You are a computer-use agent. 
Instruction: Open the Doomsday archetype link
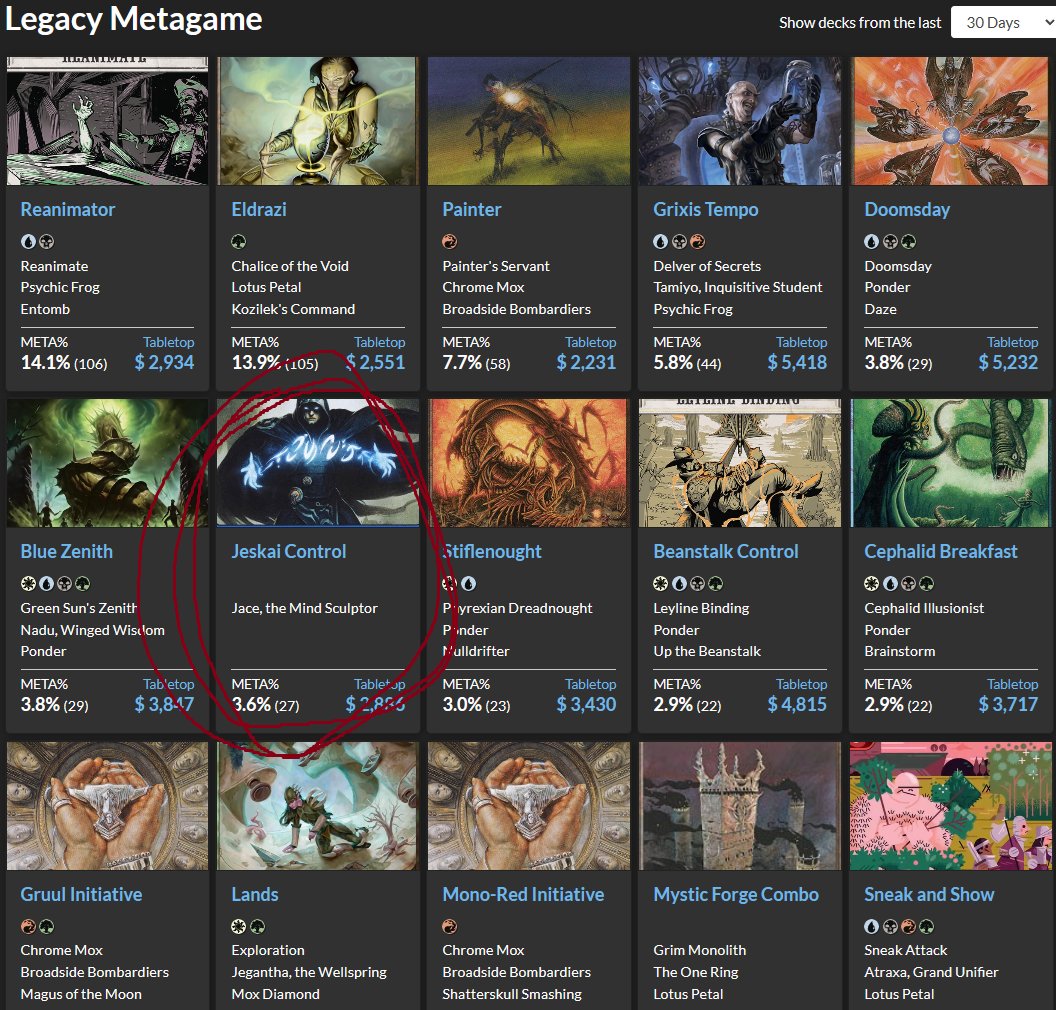[x=906, y=209]
